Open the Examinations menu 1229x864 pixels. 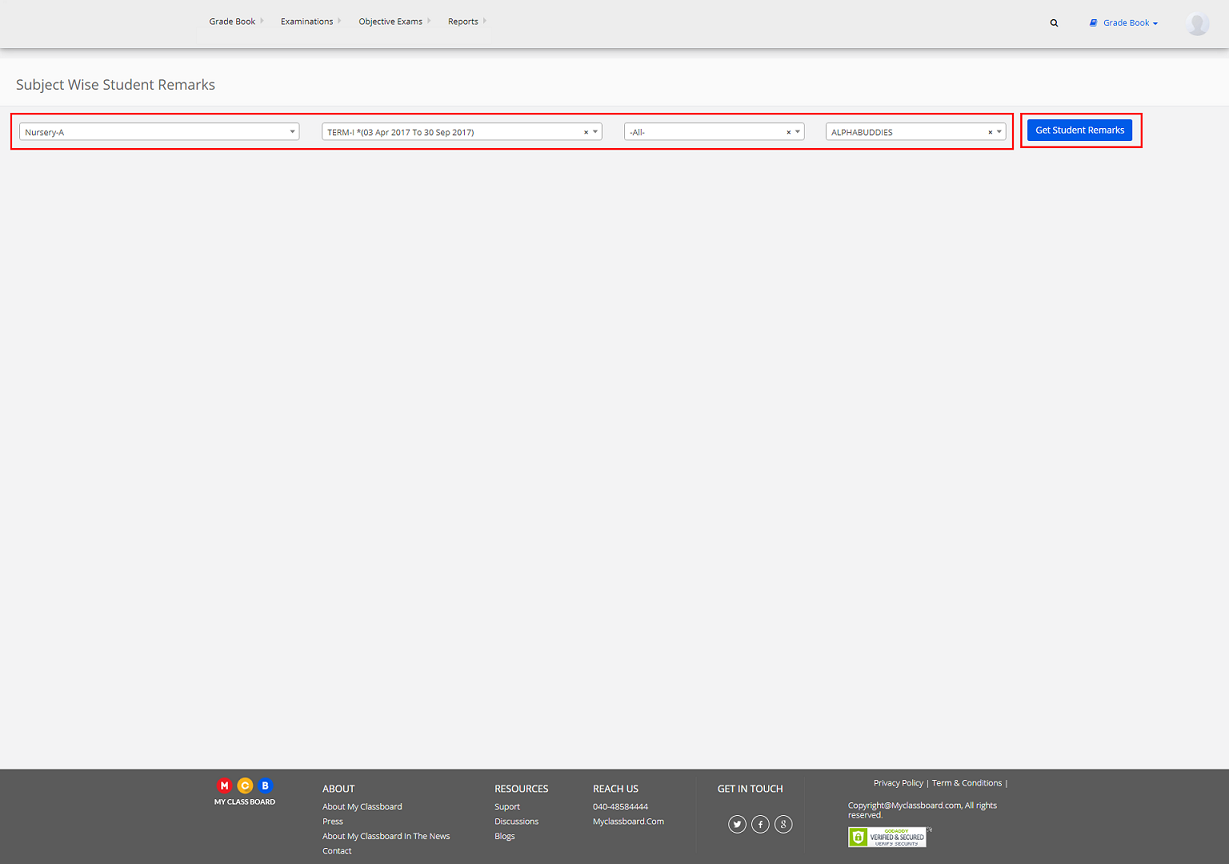(309, 21)
